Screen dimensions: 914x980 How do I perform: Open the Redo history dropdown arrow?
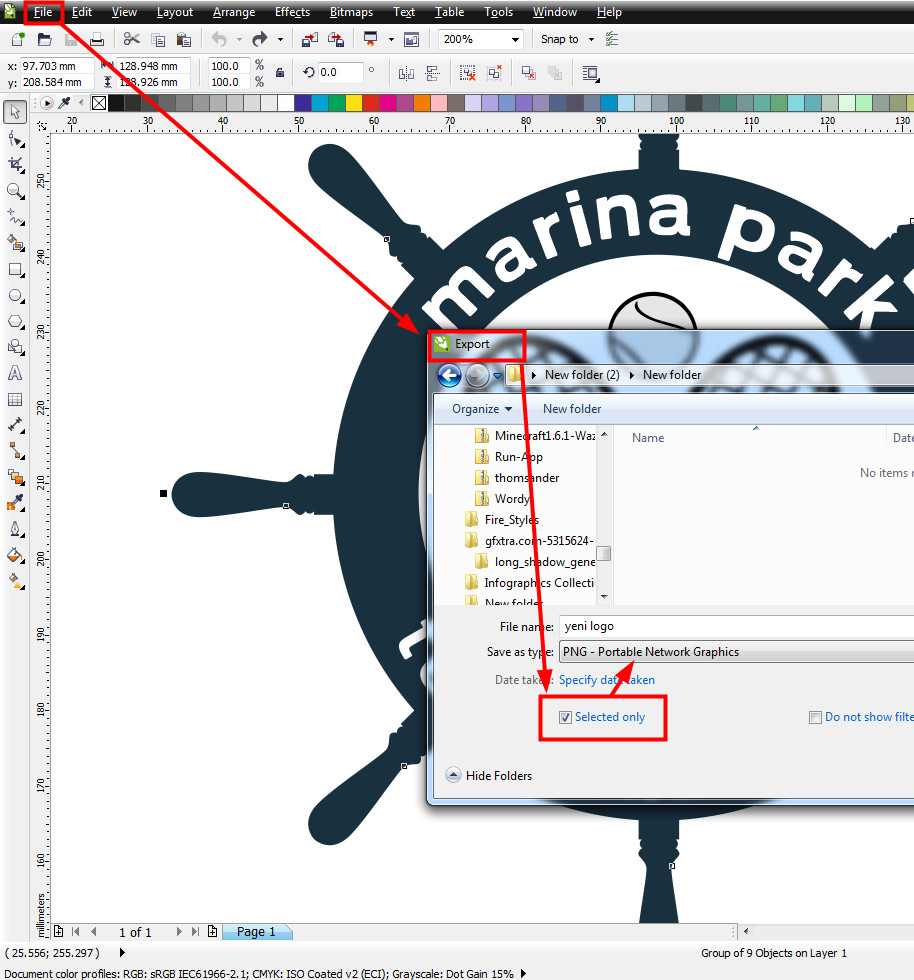pyautogui.click(x=280, y=39)
